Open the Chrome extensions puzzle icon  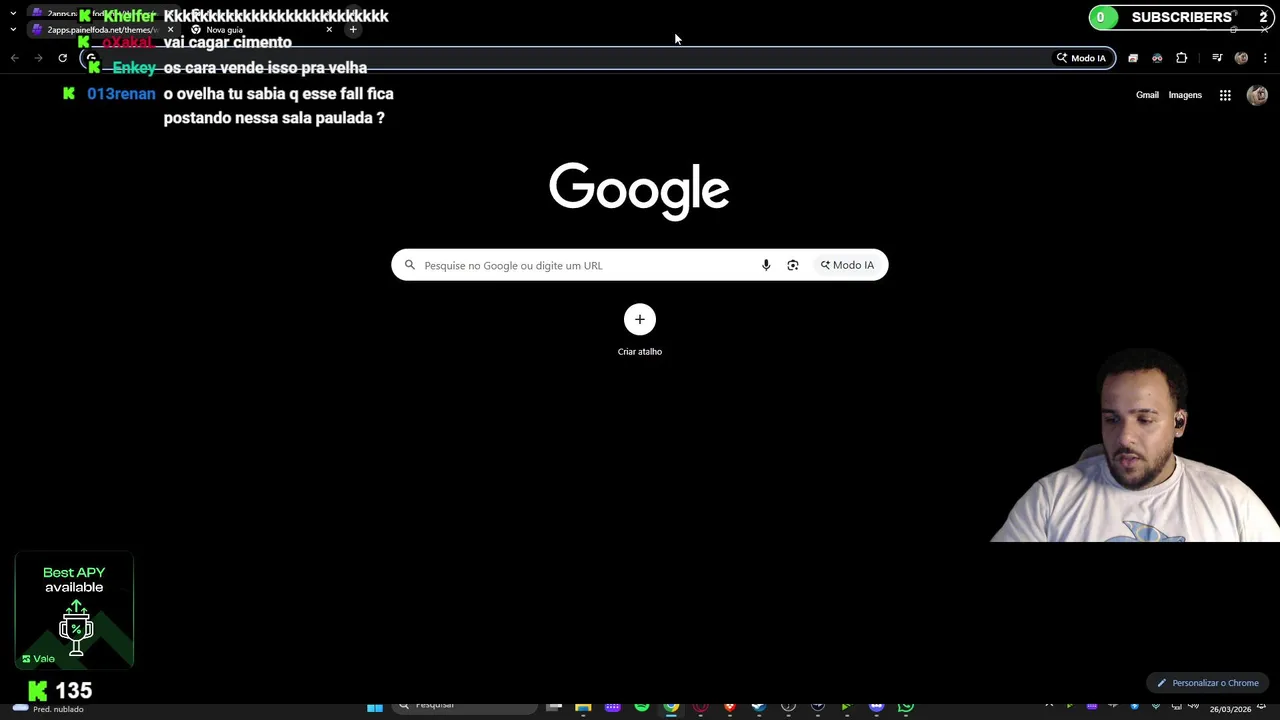1181,58
